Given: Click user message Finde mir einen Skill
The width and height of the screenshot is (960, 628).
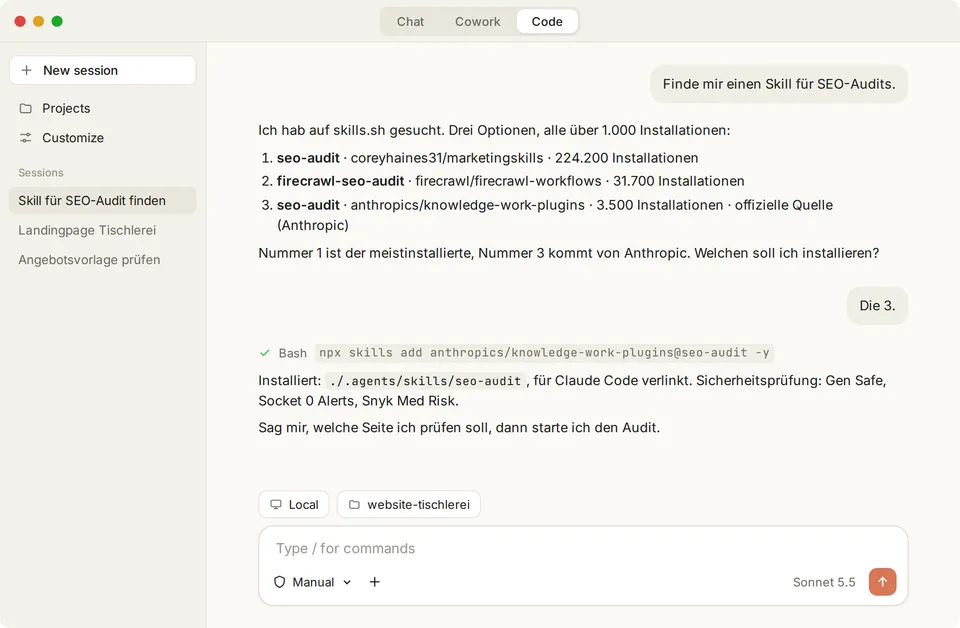Looking at the screenshot, I should (779, 84).
